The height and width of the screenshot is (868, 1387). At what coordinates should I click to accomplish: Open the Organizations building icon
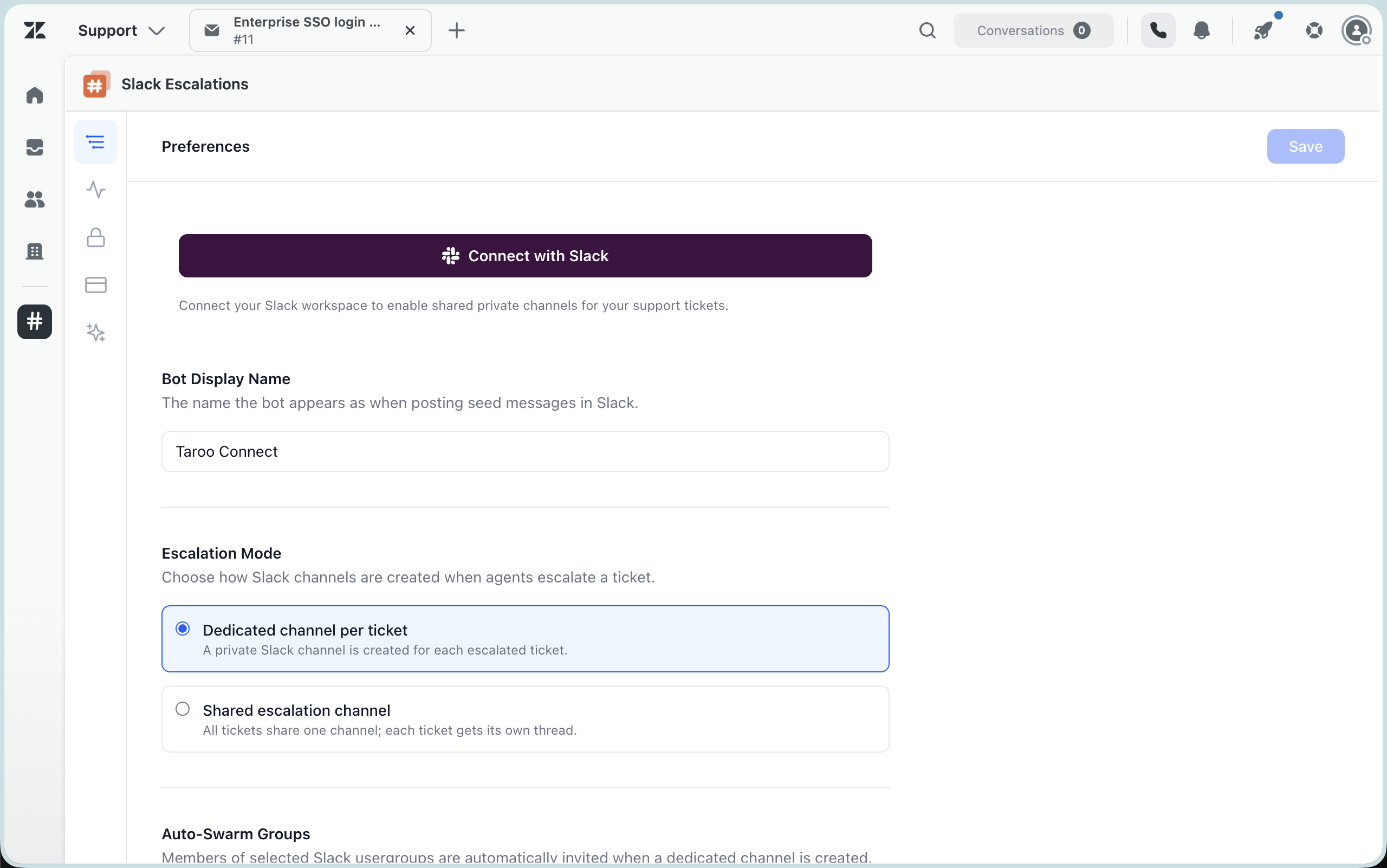[x=35, y=251]
